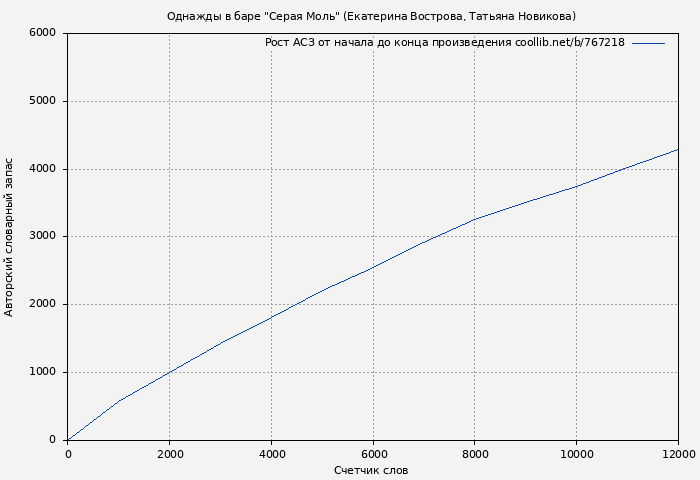Select the 6000 tick label on the horizontal axis
The image size is (700, 480).
[x=373, y=454]
